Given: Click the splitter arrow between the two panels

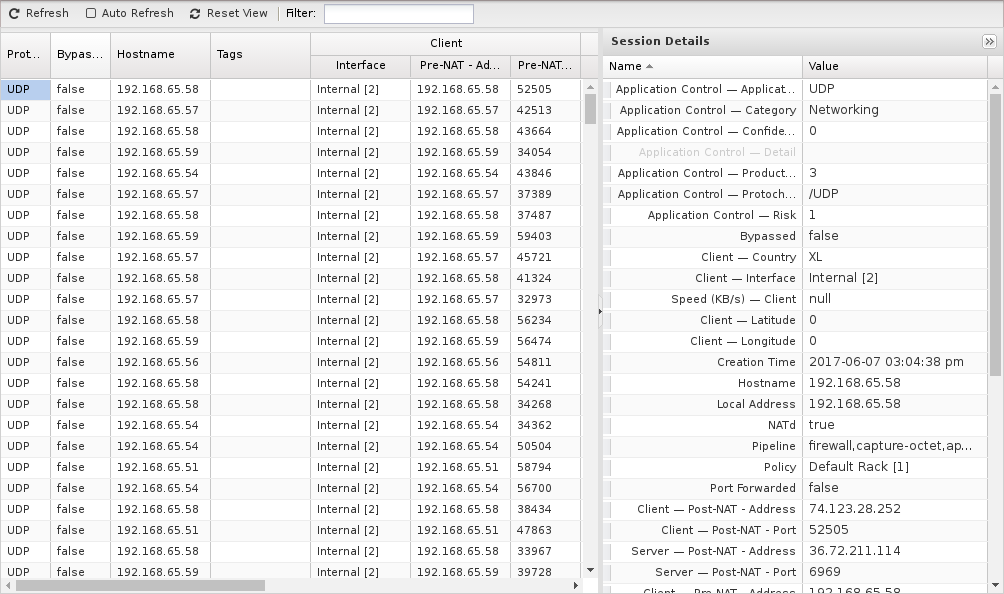Looking at the screenshot, I should tap(600, 311).
